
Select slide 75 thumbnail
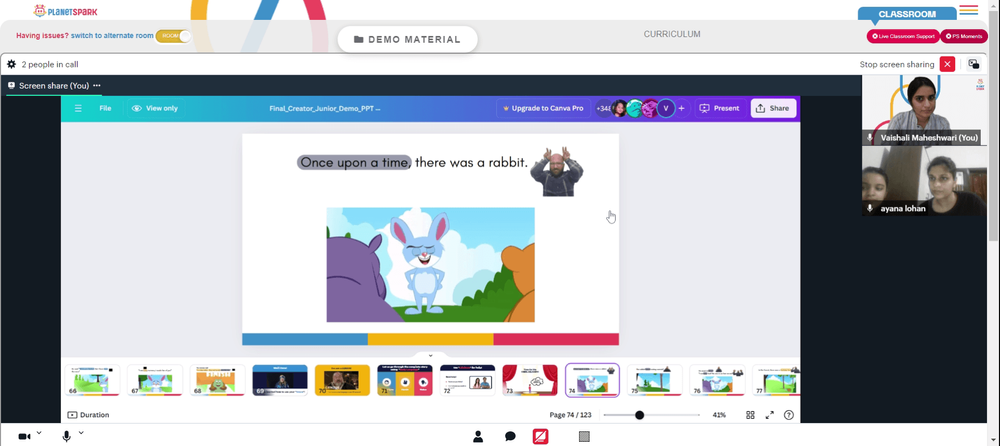coord(655,380)
